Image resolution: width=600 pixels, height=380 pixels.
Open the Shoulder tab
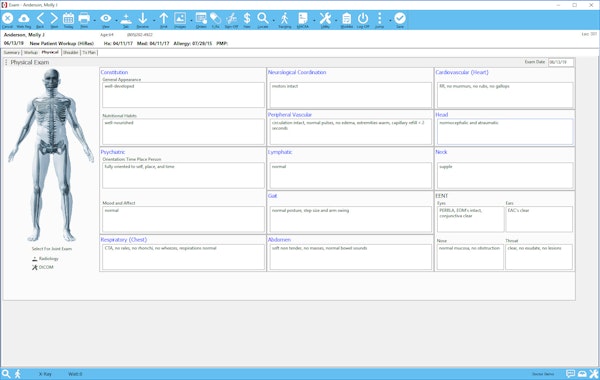70,52
